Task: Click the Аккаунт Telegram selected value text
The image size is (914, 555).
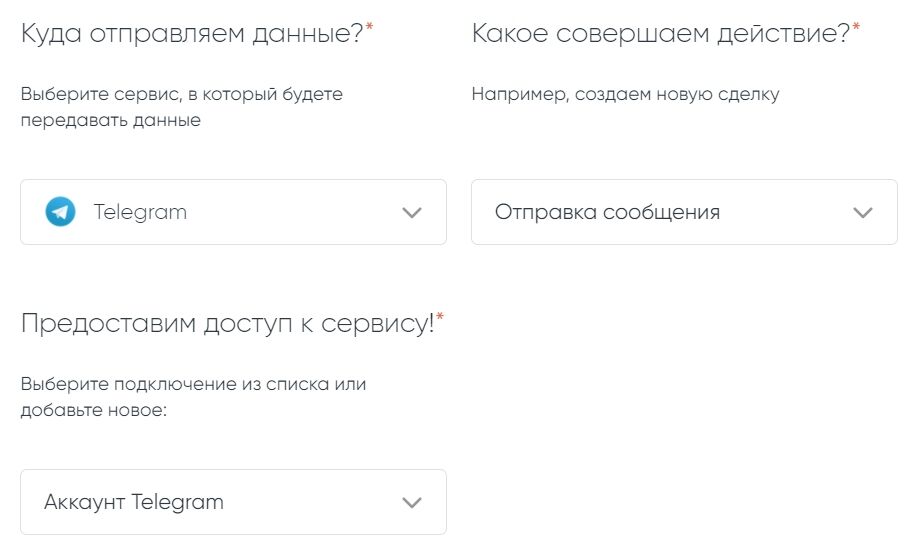Action: point(134,502)
